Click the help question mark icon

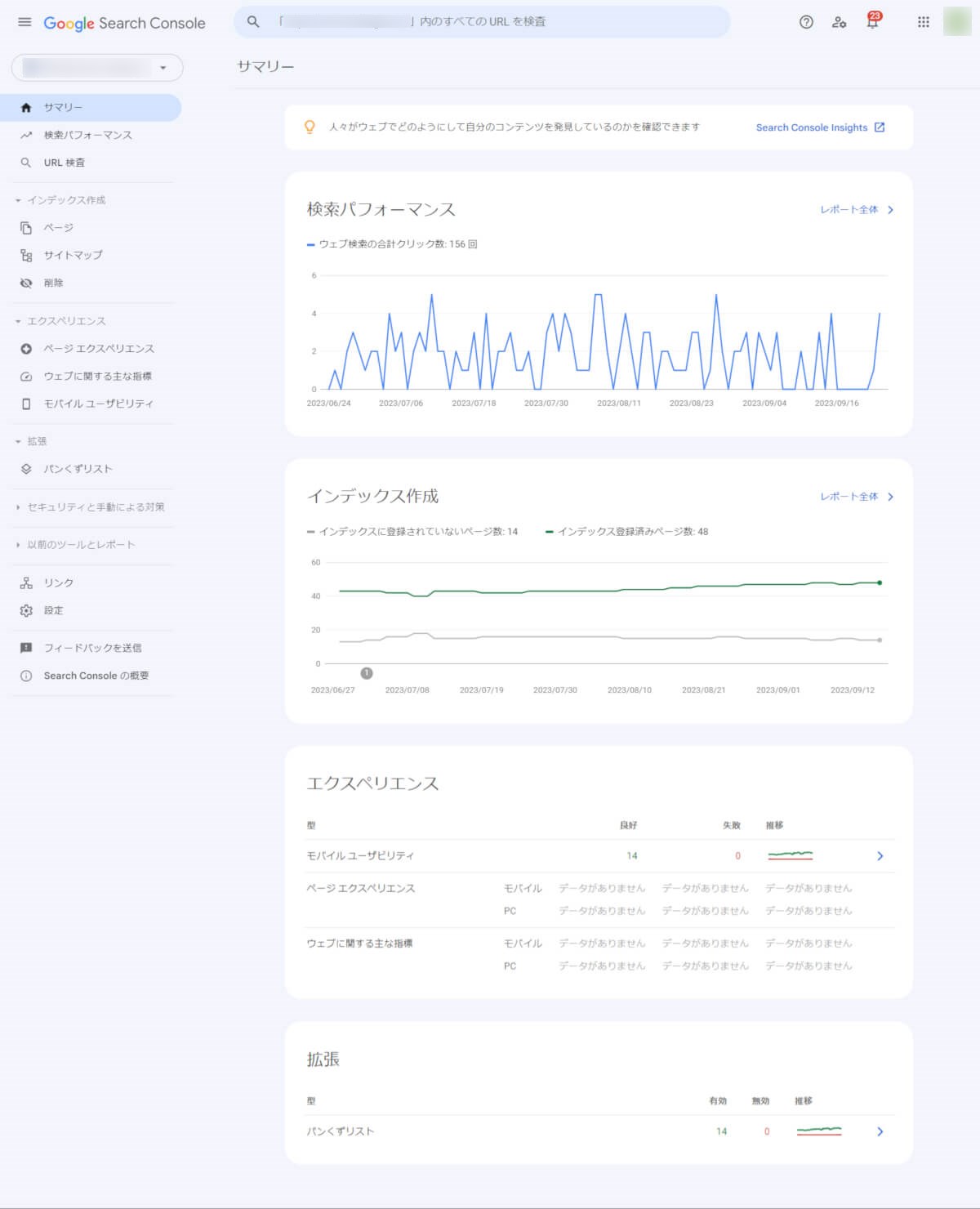coord(806,22)
